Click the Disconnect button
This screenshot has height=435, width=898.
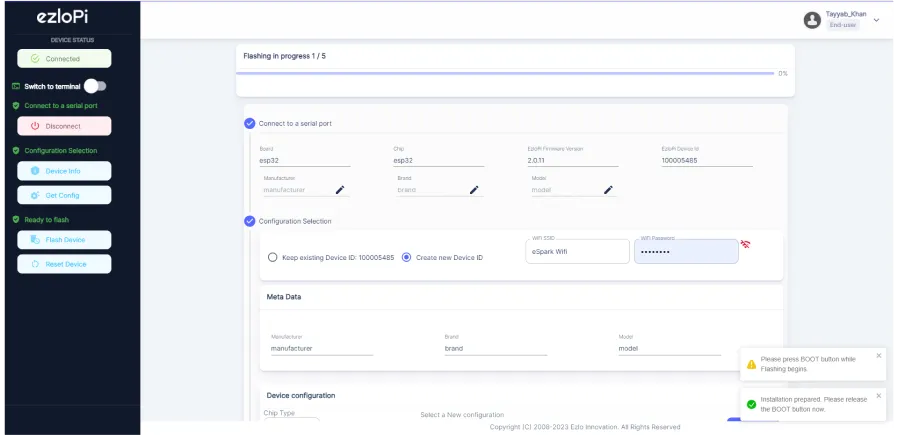64,126
